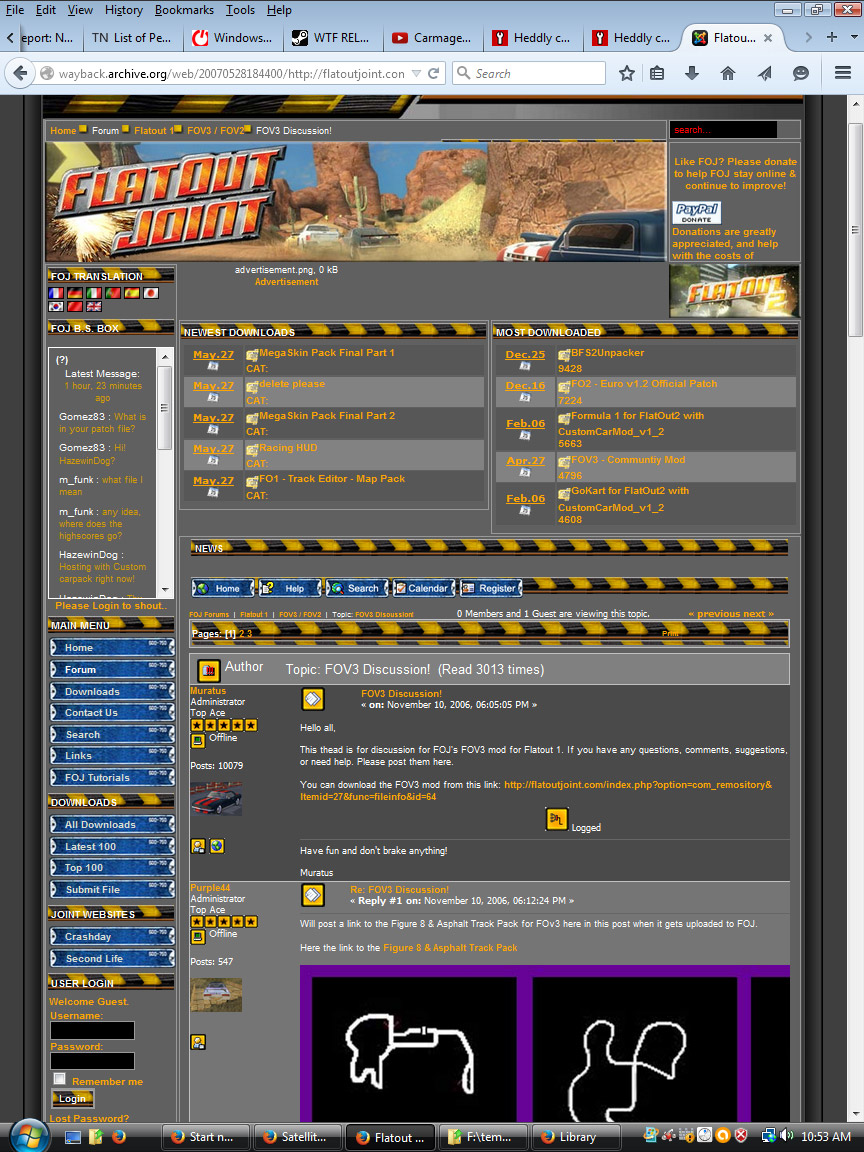Open the speech-bubble chat icon in toolbar
Viewport: 864px width, 1152px height.
[801, 73]
